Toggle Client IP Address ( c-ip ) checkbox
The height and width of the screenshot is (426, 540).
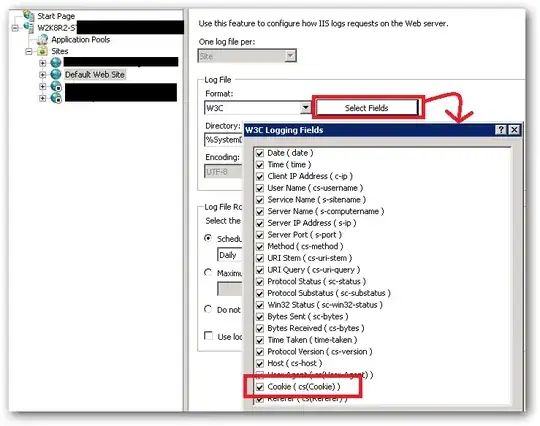[260, 177]
